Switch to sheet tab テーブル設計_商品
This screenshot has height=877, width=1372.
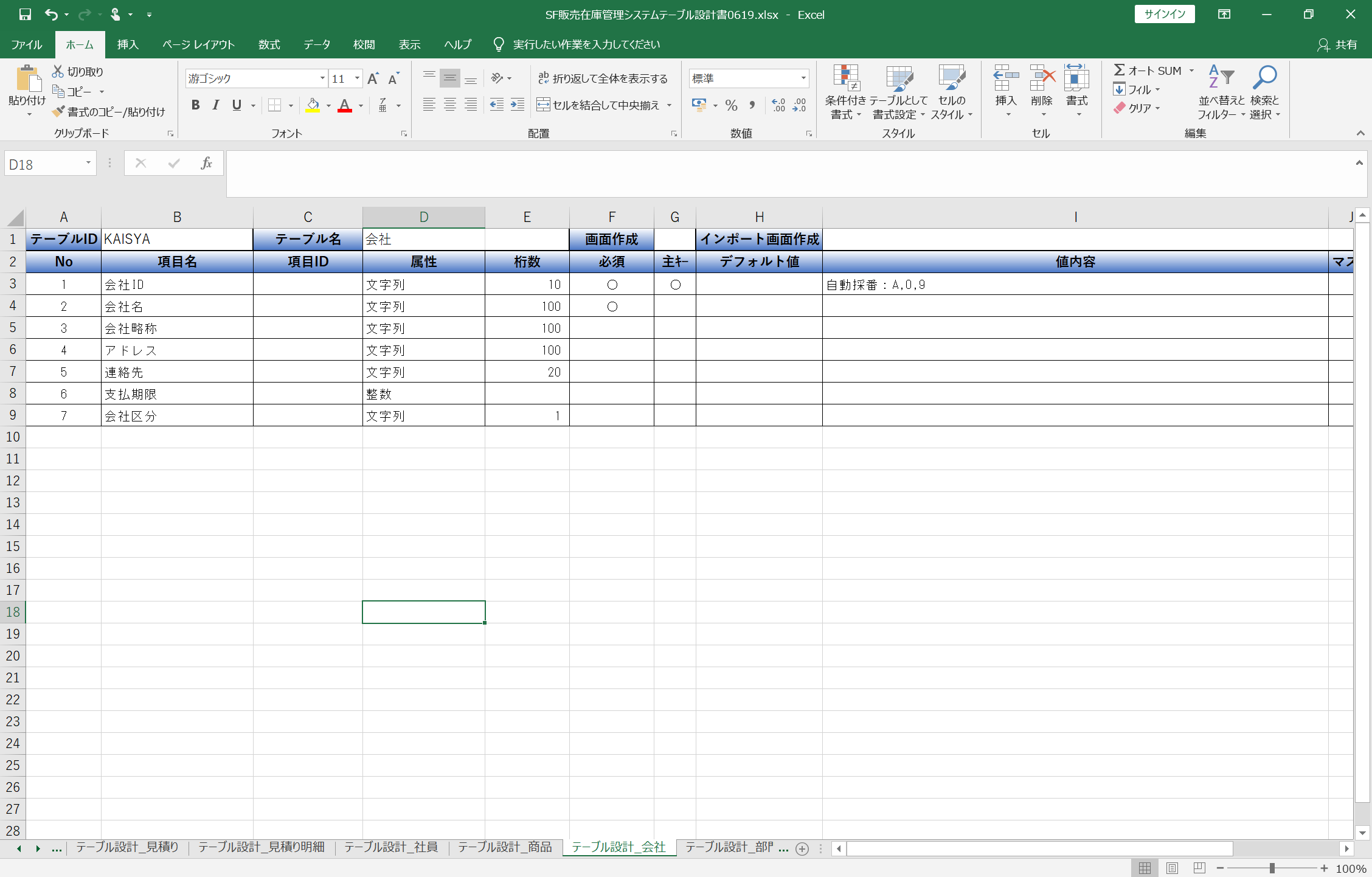tap(505, 847)
